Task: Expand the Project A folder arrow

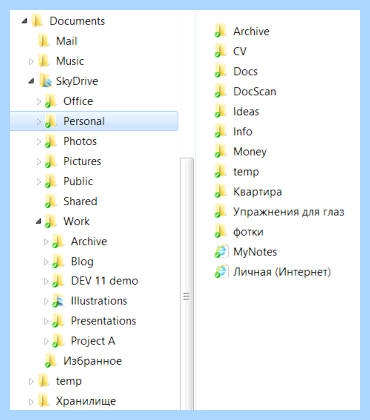Action: [46, 341]
